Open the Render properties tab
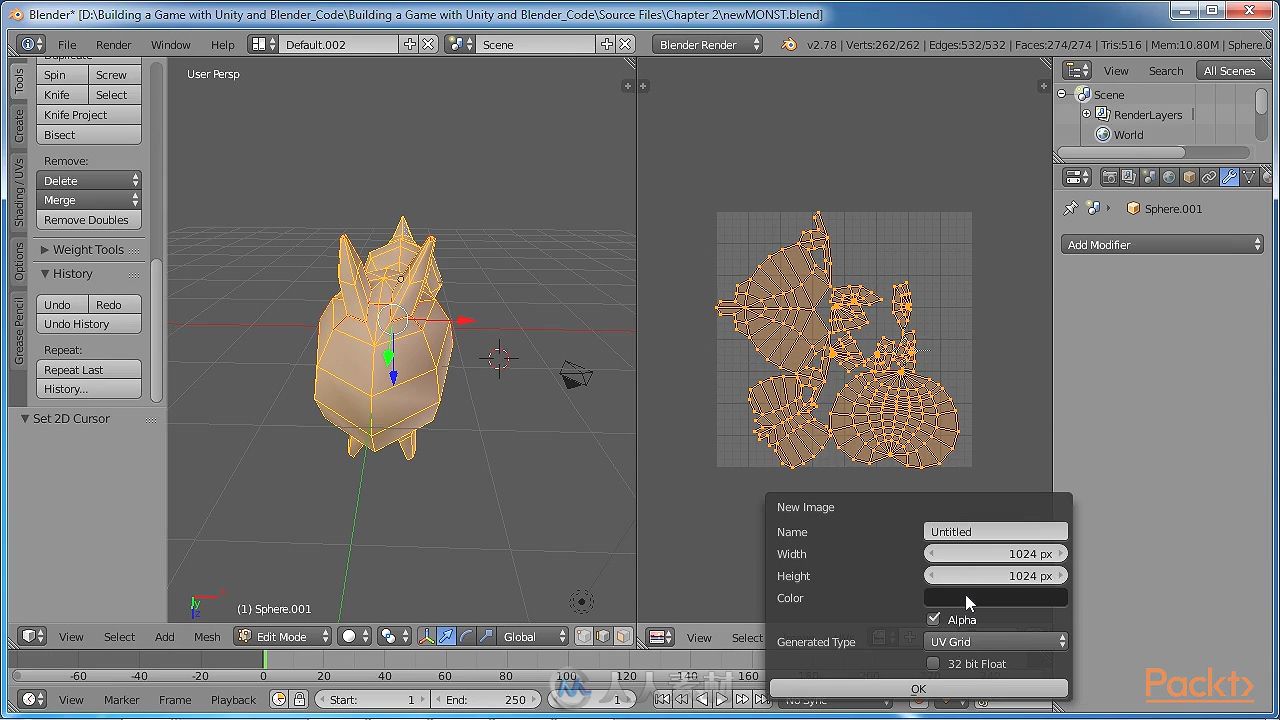Viewport: 1280px width, 720px height. [x=1109, y=177]
